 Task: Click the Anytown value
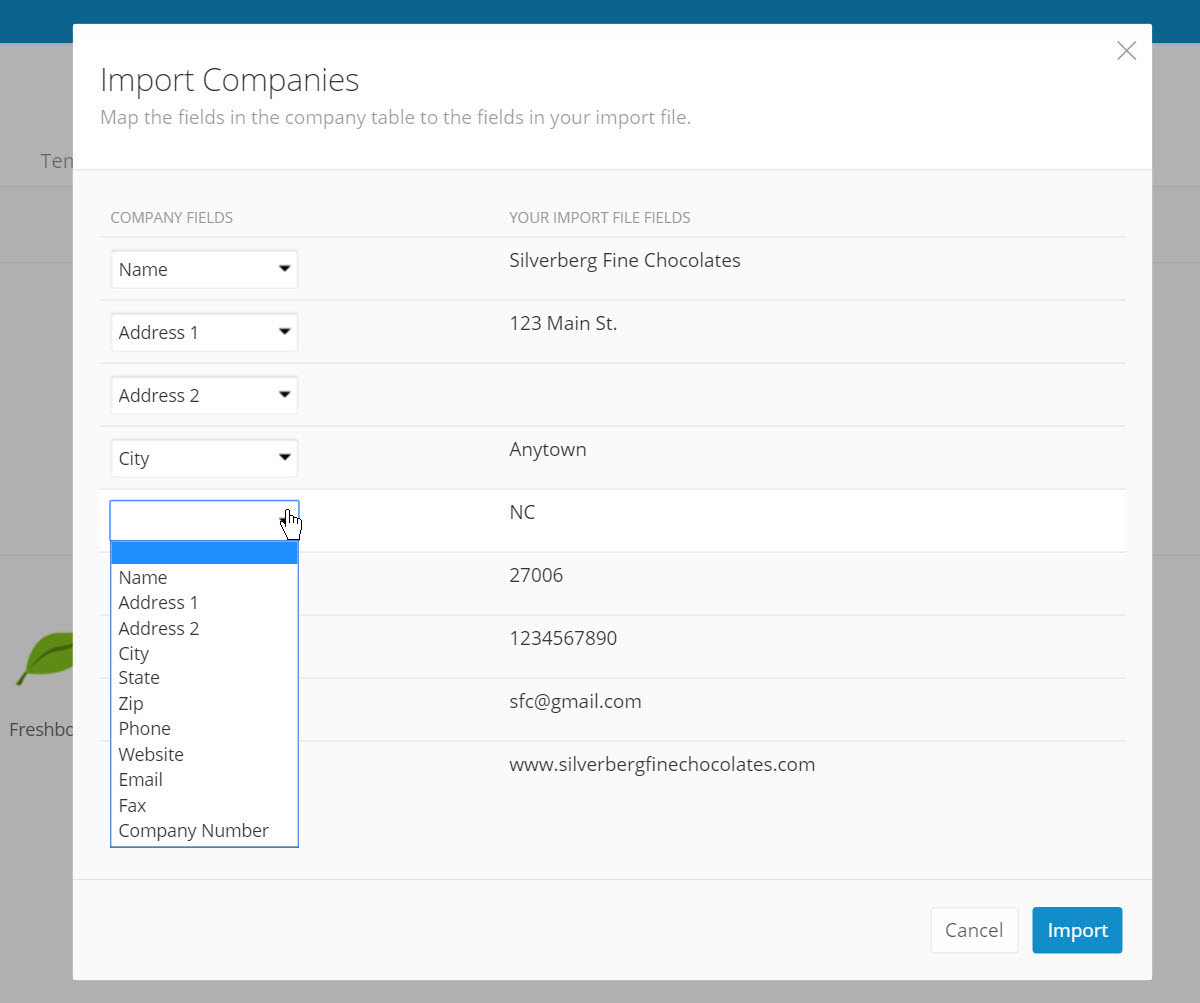(548, 450)
